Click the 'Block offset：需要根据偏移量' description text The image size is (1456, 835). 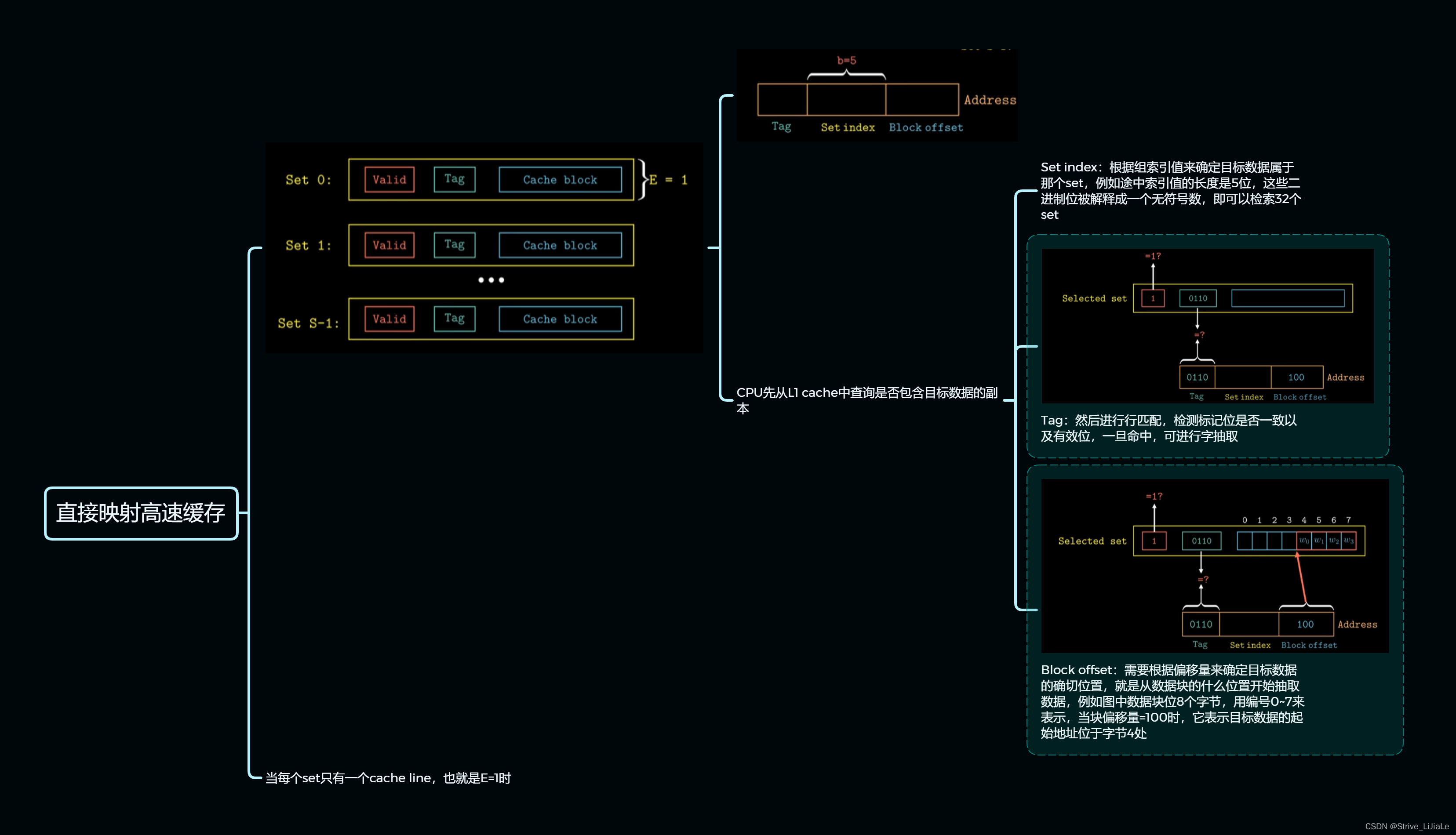[x=1172, y=701]
